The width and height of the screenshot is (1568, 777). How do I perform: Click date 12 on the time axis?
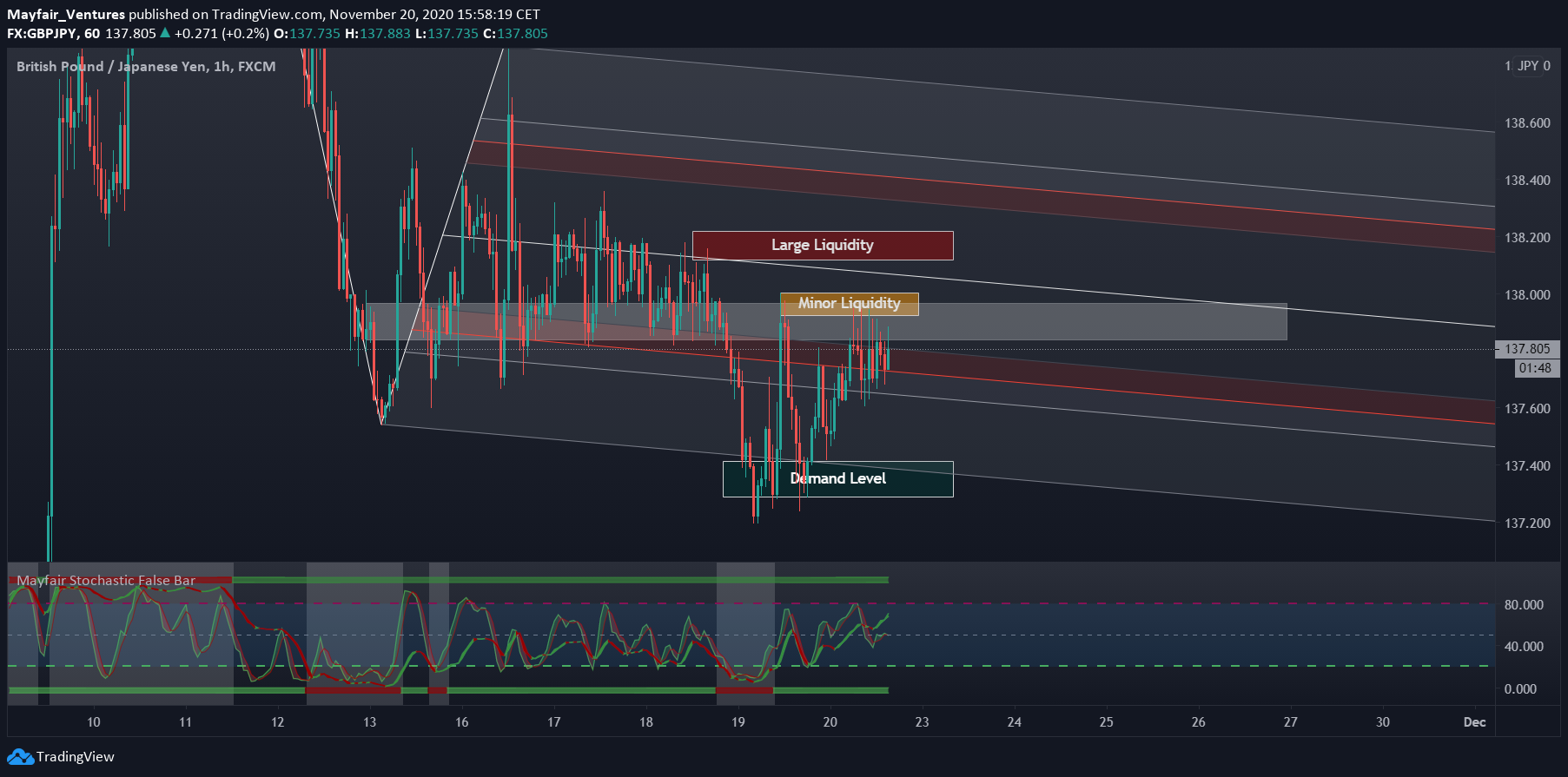(277, 722)
